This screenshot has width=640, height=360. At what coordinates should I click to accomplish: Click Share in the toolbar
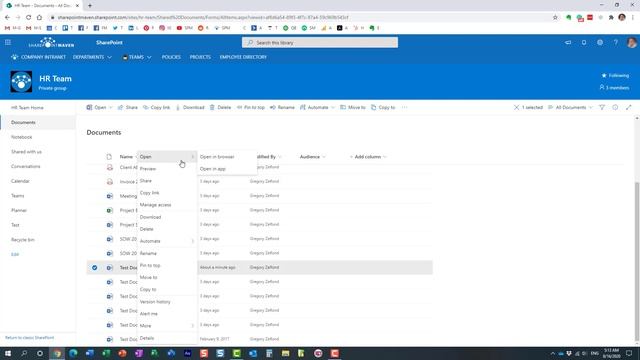[x=128, y=107]
